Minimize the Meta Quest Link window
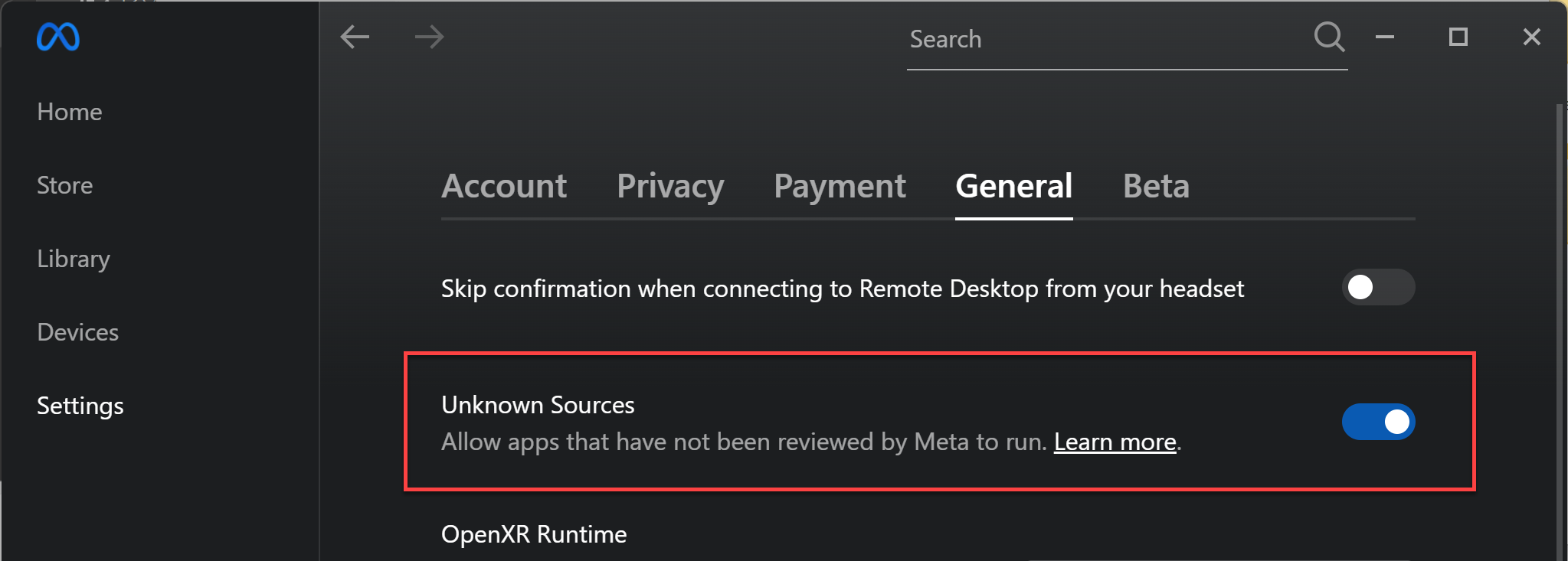Image resolution: width=1568 pixels, height=561 pixels. (x=1385, y=37)
